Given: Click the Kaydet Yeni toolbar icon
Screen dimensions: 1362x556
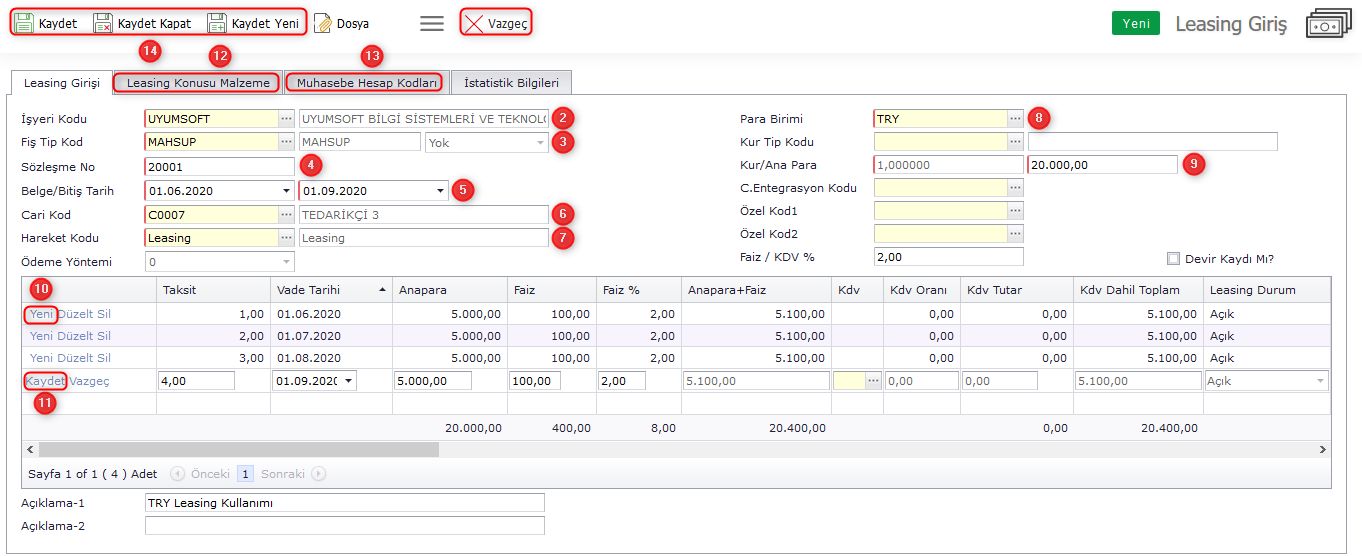Looking at the screenshot, I should [x=217, y=23].
